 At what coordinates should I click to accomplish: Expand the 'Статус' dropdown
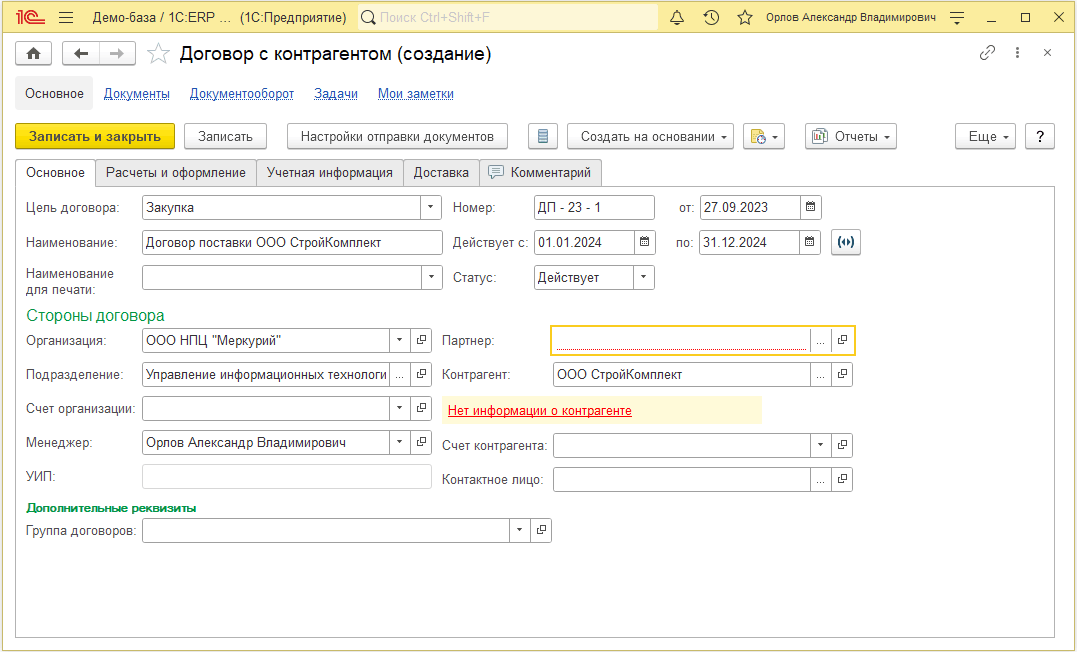point(643,277)
